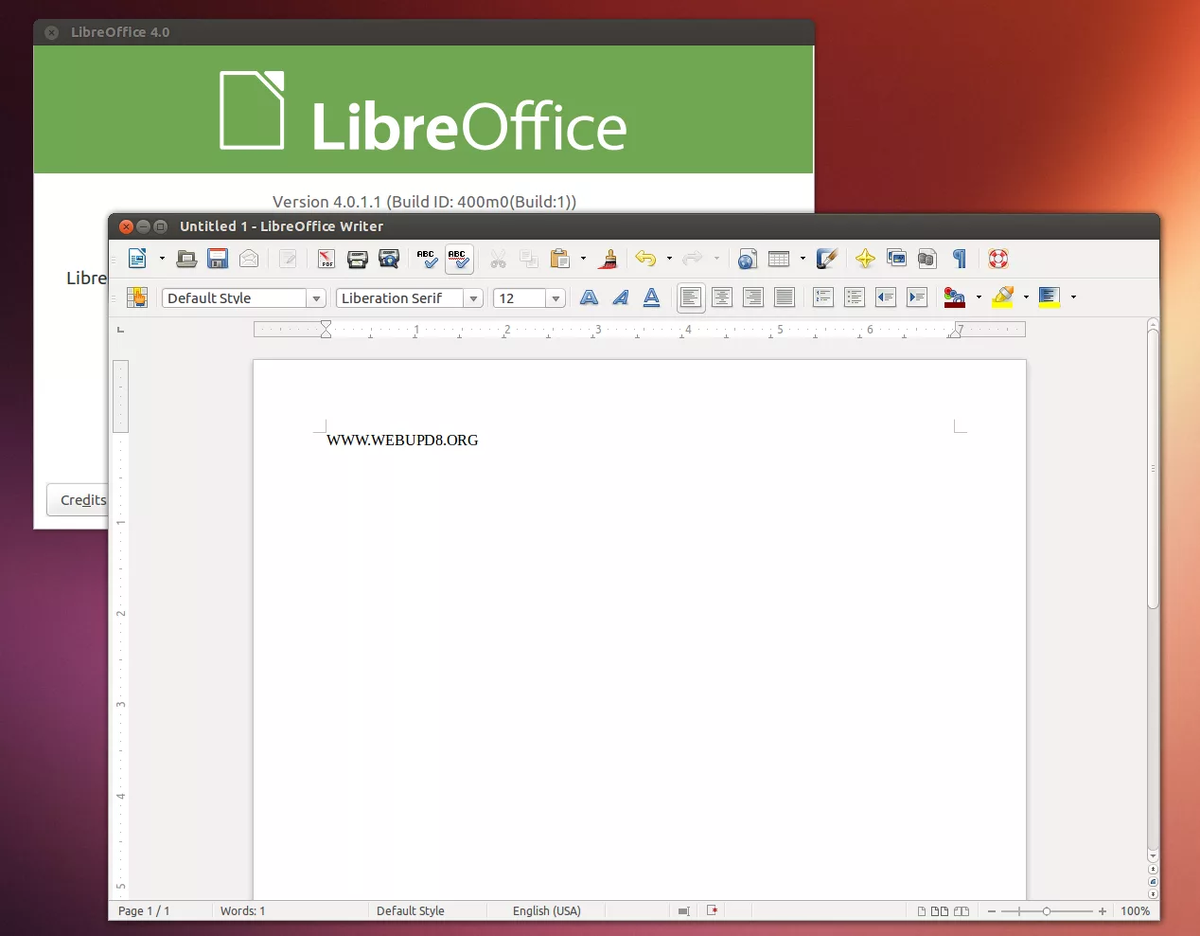Select the Clone Formatting paintbrush
Viewport: 1200px width, 936px height.
pos(608,258)
